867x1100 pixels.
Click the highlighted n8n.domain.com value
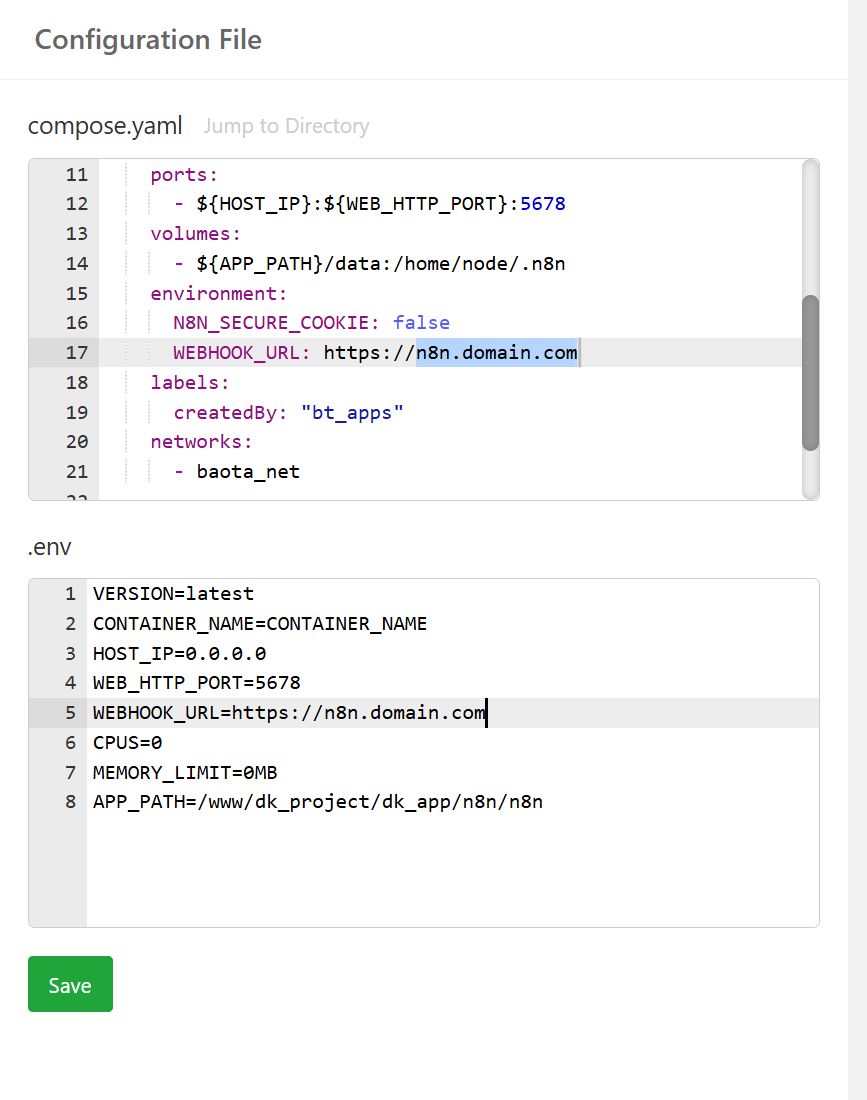(x=496, y=352)
